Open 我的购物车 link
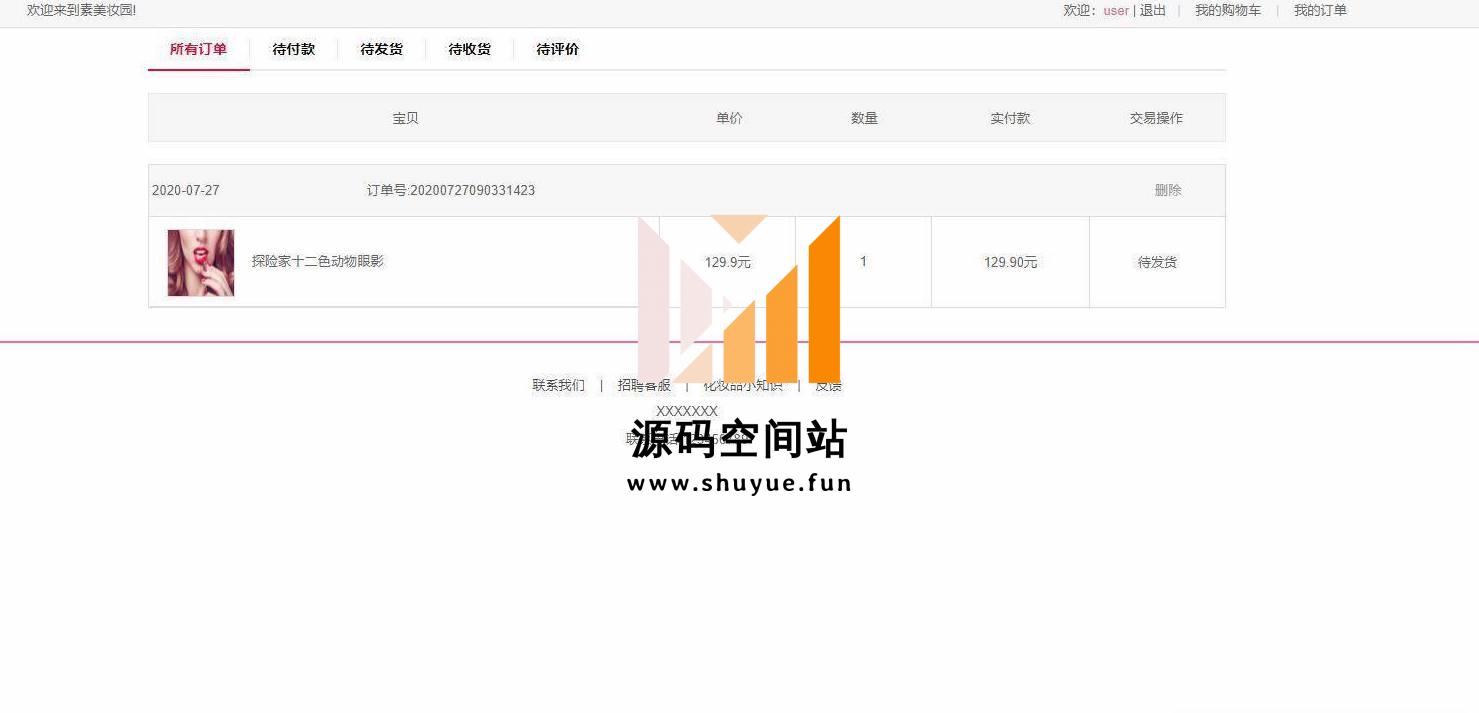 (x=1228, y=11)
